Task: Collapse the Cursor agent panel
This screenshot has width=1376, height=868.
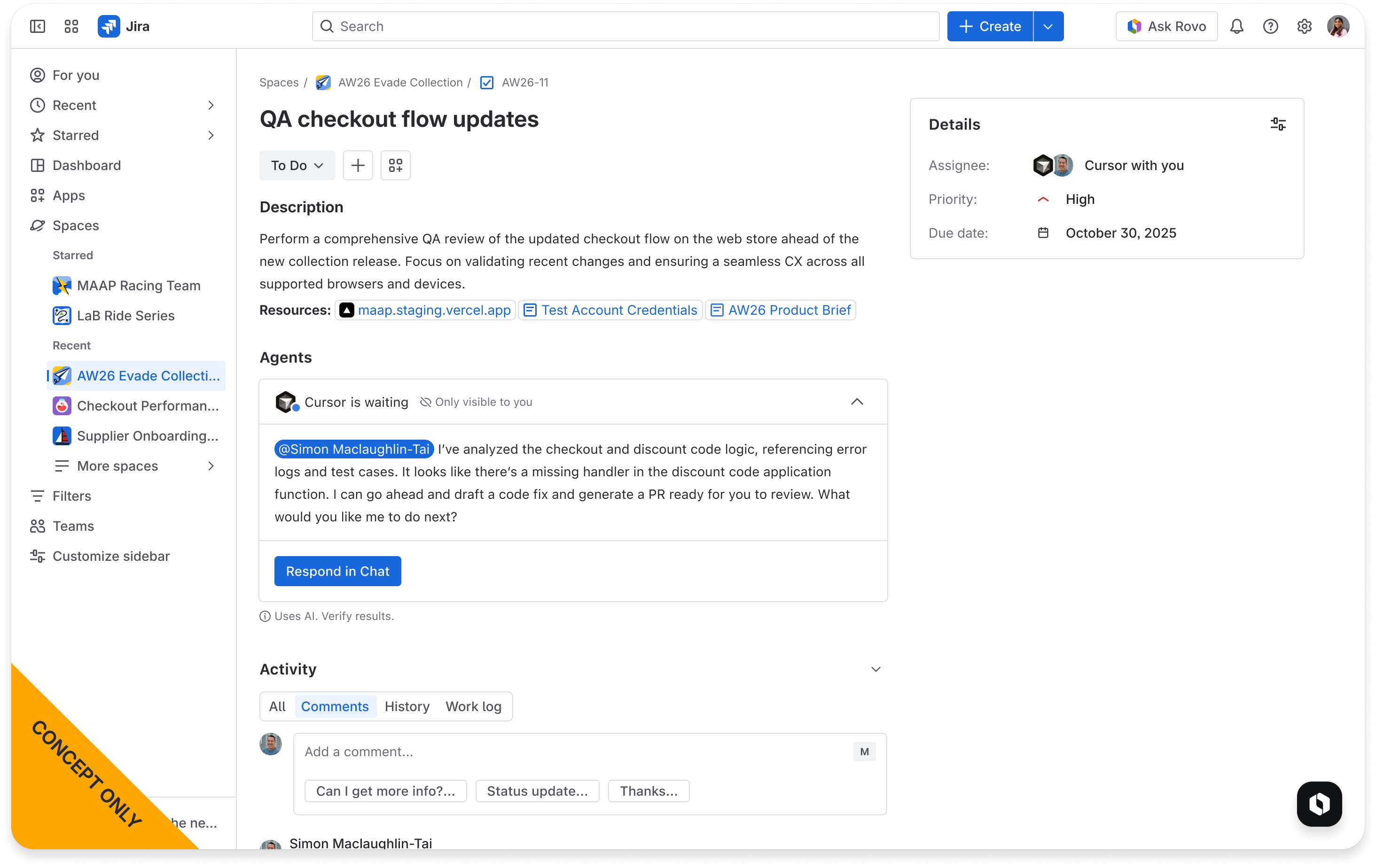Action: [857, 402]
